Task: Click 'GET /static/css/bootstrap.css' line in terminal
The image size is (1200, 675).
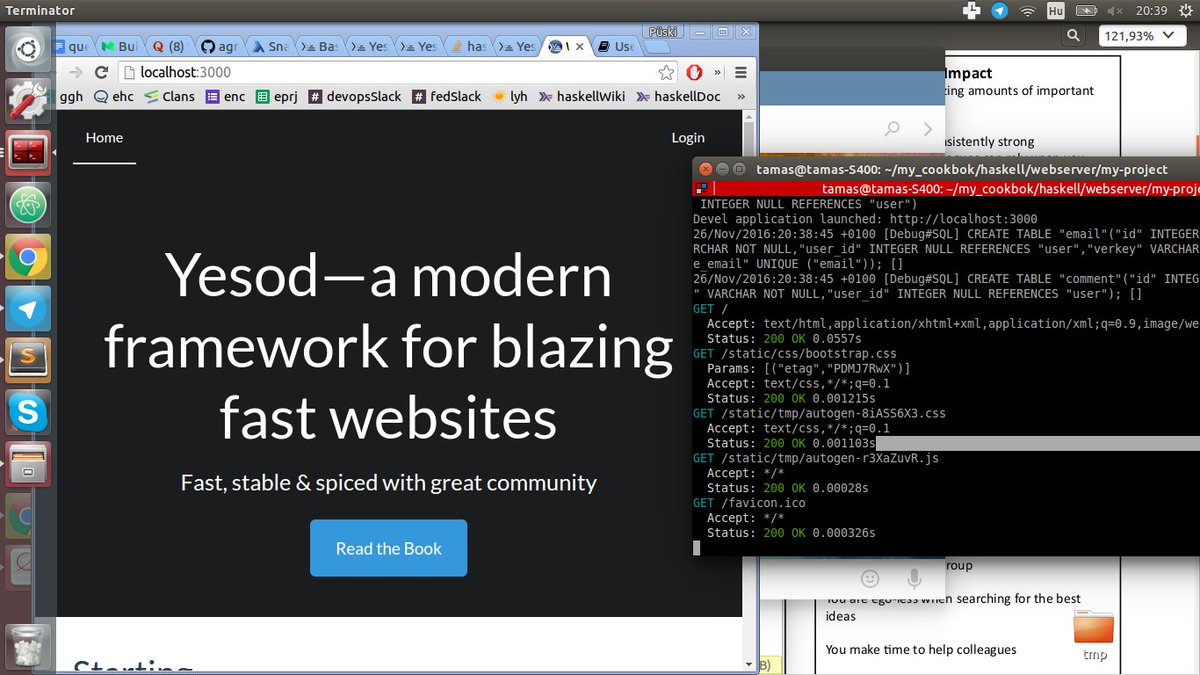Action: click(797, 353)
